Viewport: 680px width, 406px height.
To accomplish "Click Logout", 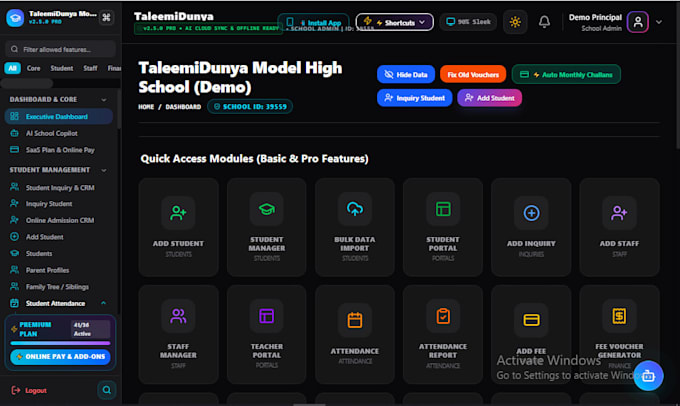I will (x=29, y=390).
